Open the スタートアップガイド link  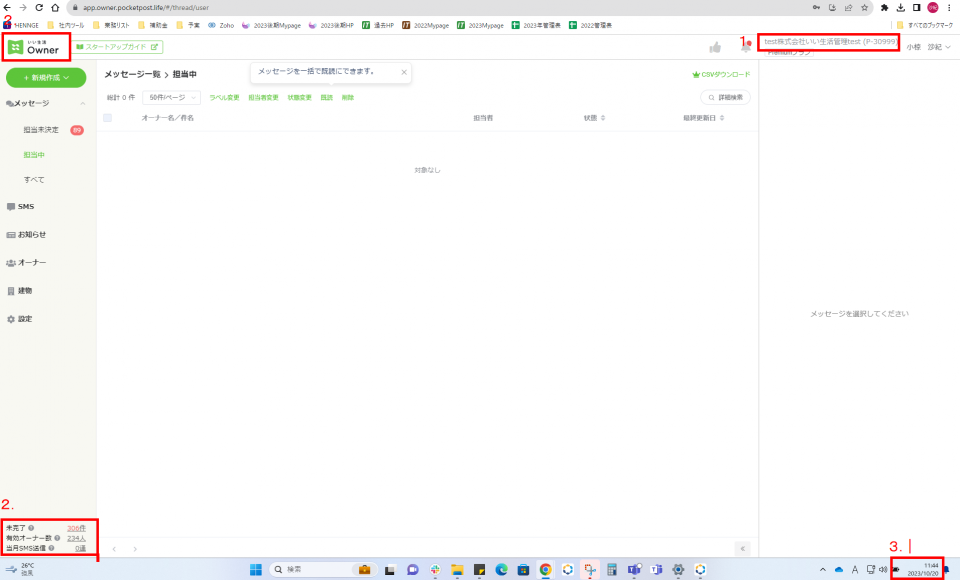click(117, 47)
